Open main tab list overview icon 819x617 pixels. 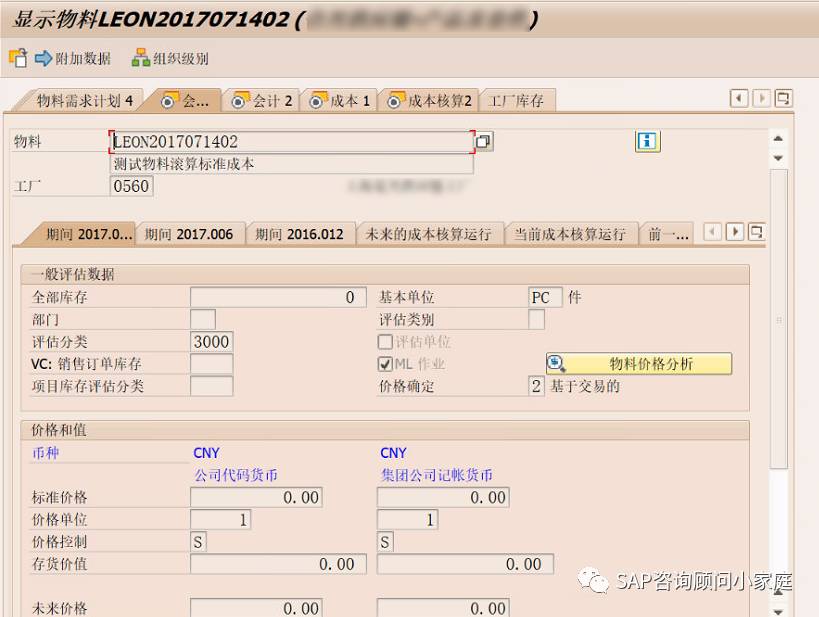[783, 98]
